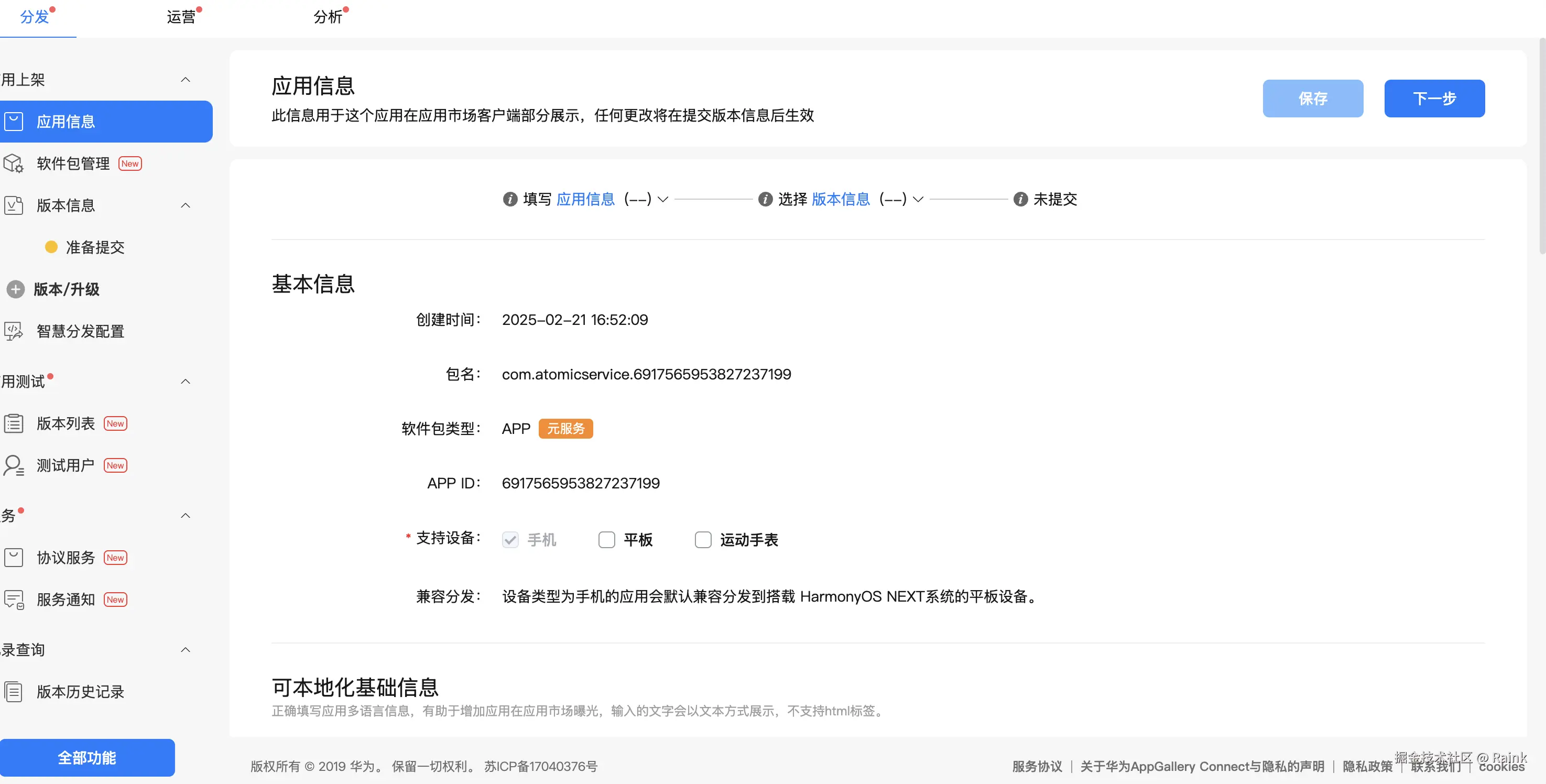The image size is (1546, 784).
Task: Click the 版本信息 document icon
Action: click(x=13, y=205)
